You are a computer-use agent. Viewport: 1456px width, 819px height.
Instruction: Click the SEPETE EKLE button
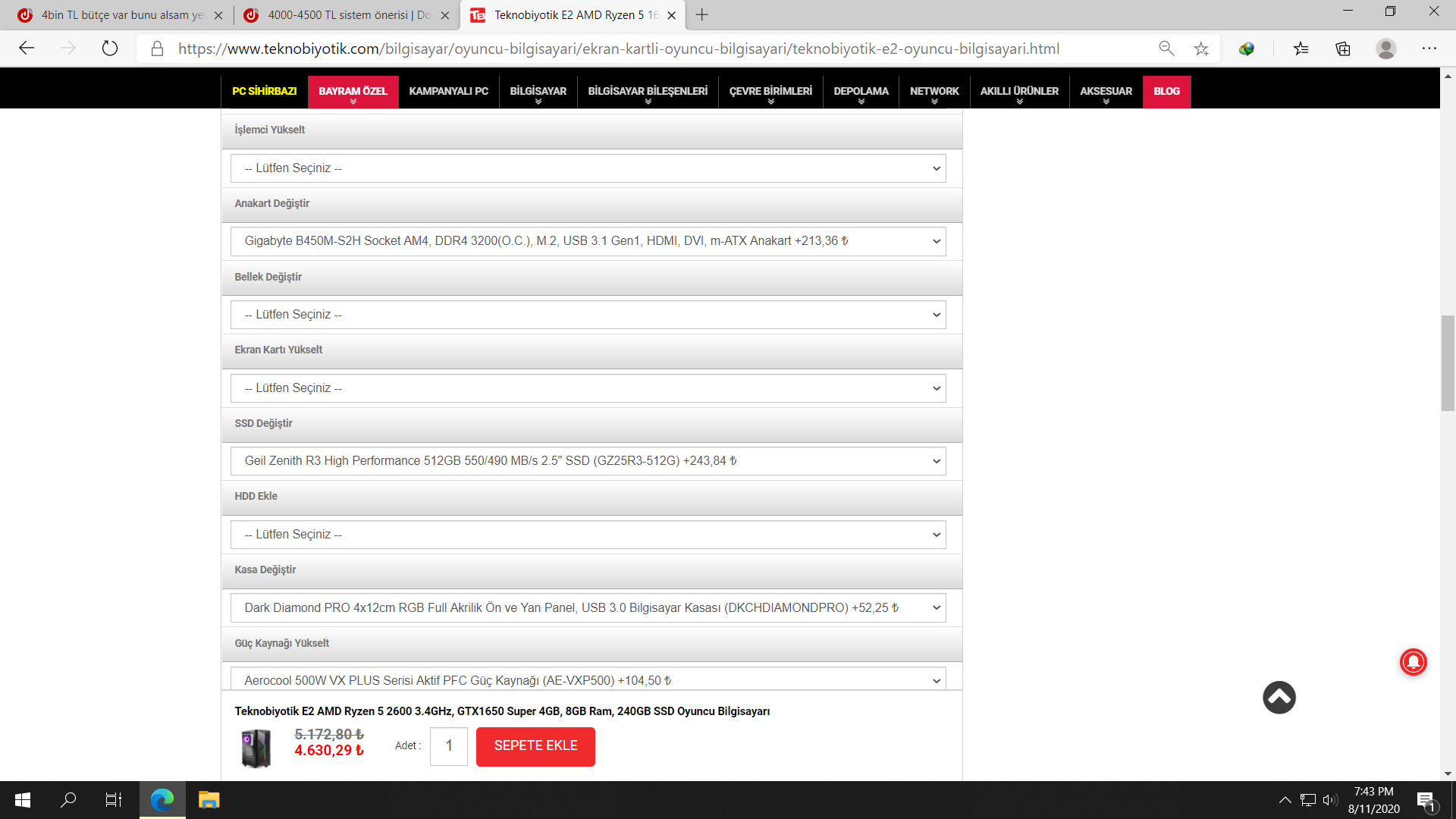click(535, 746)
